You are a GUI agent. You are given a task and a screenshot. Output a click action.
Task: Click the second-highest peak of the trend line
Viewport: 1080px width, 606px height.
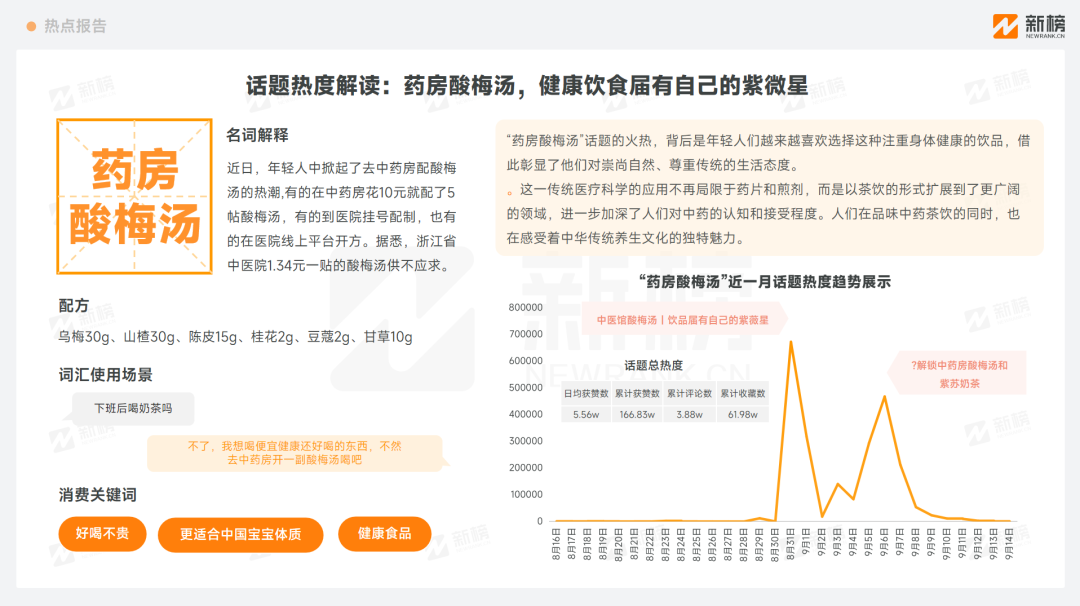pyautogui.click(x=884, y=397)
